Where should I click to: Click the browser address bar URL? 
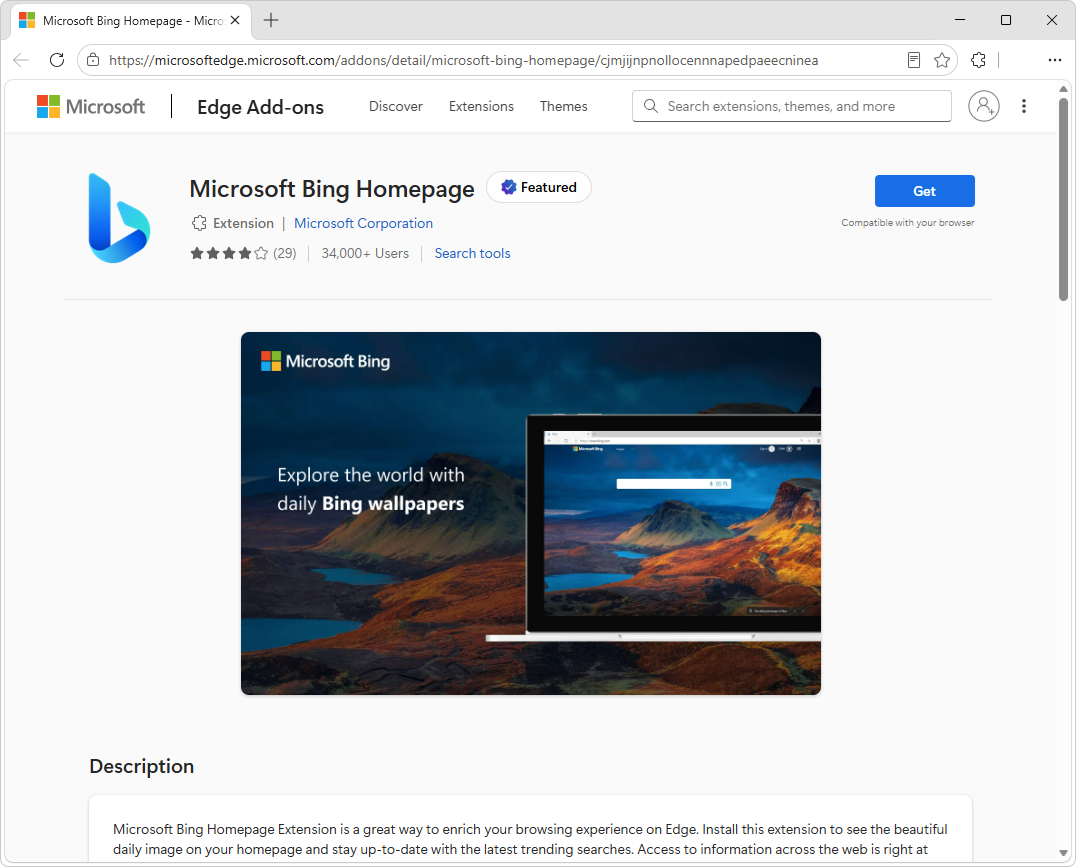click(463, 60)
